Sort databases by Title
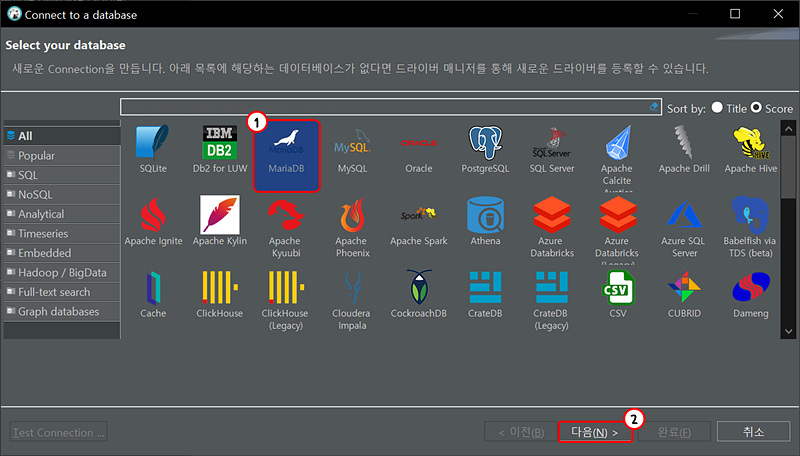Image resolution: width=800 pixels, height=456 pixels. pos(730,108)
